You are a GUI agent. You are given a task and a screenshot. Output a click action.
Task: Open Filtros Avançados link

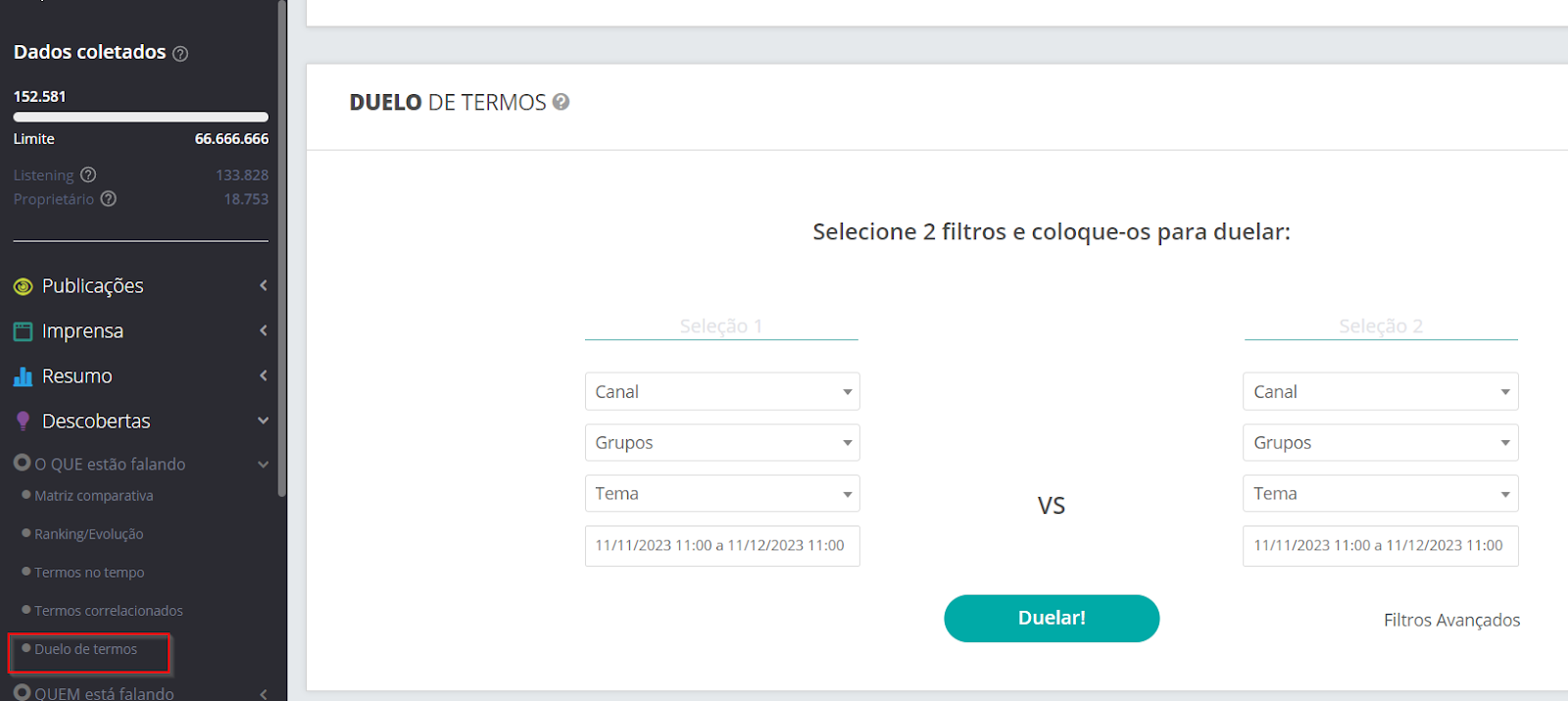1451,620
